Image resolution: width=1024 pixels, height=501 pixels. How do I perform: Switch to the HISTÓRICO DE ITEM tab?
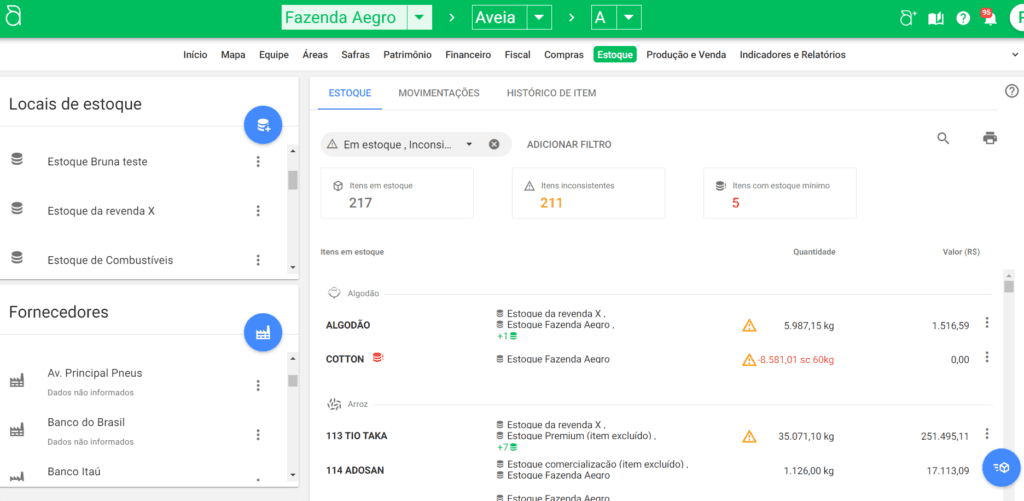pyautogui.click(x=551, y=93)
